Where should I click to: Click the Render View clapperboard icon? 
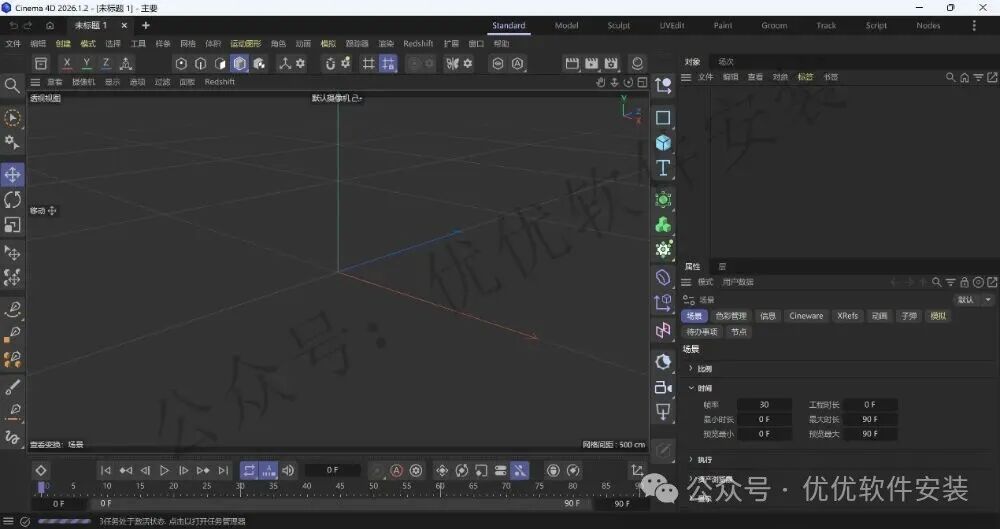(x=572, y=63)
